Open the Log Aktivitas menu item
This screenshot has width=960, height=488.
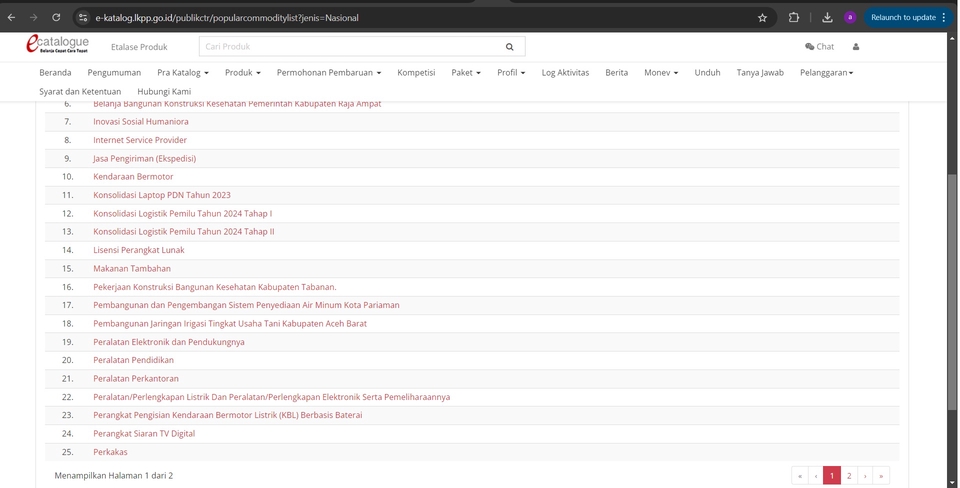(565, 72)
